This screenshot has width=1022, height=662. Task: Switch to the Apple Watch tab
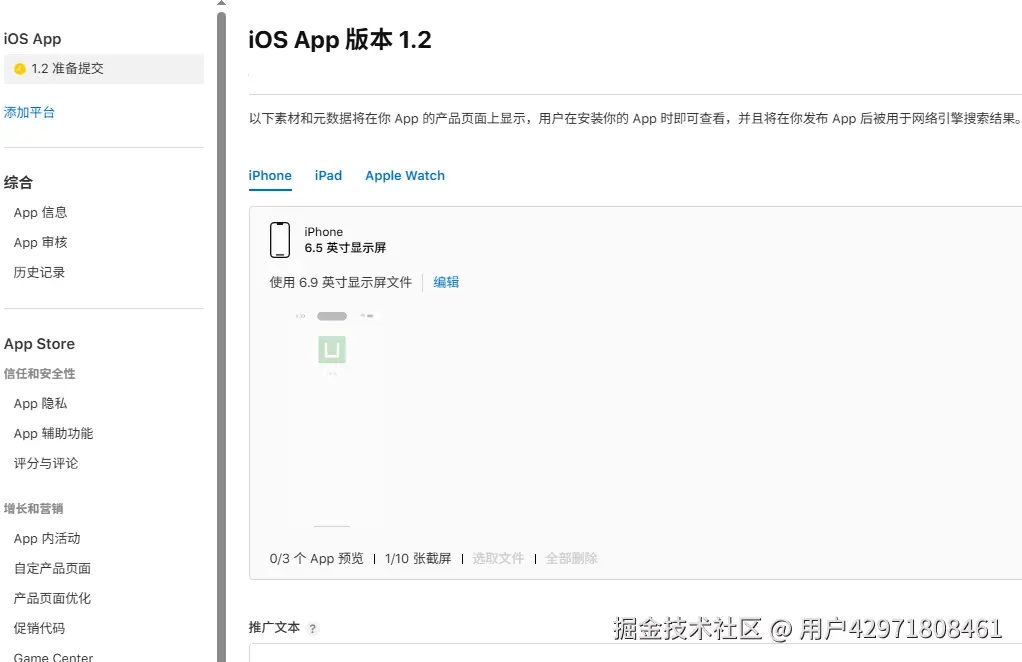coord(405,176)
